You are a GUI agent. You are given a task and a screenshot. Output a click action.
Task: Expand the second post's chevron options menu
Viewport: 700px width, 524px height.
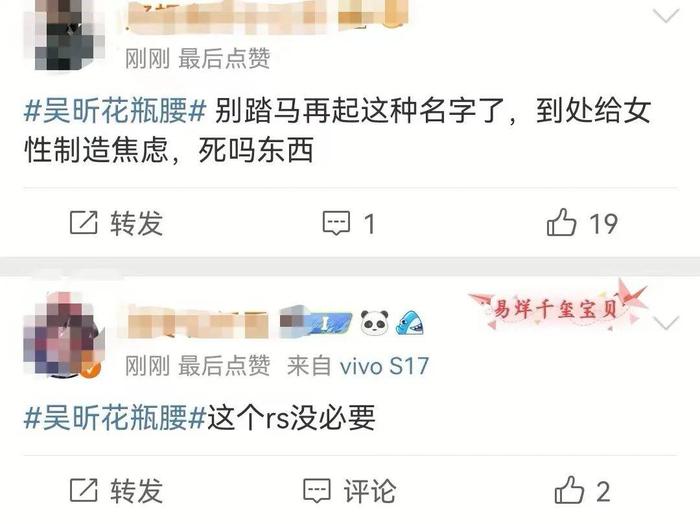tap(666, 323)
